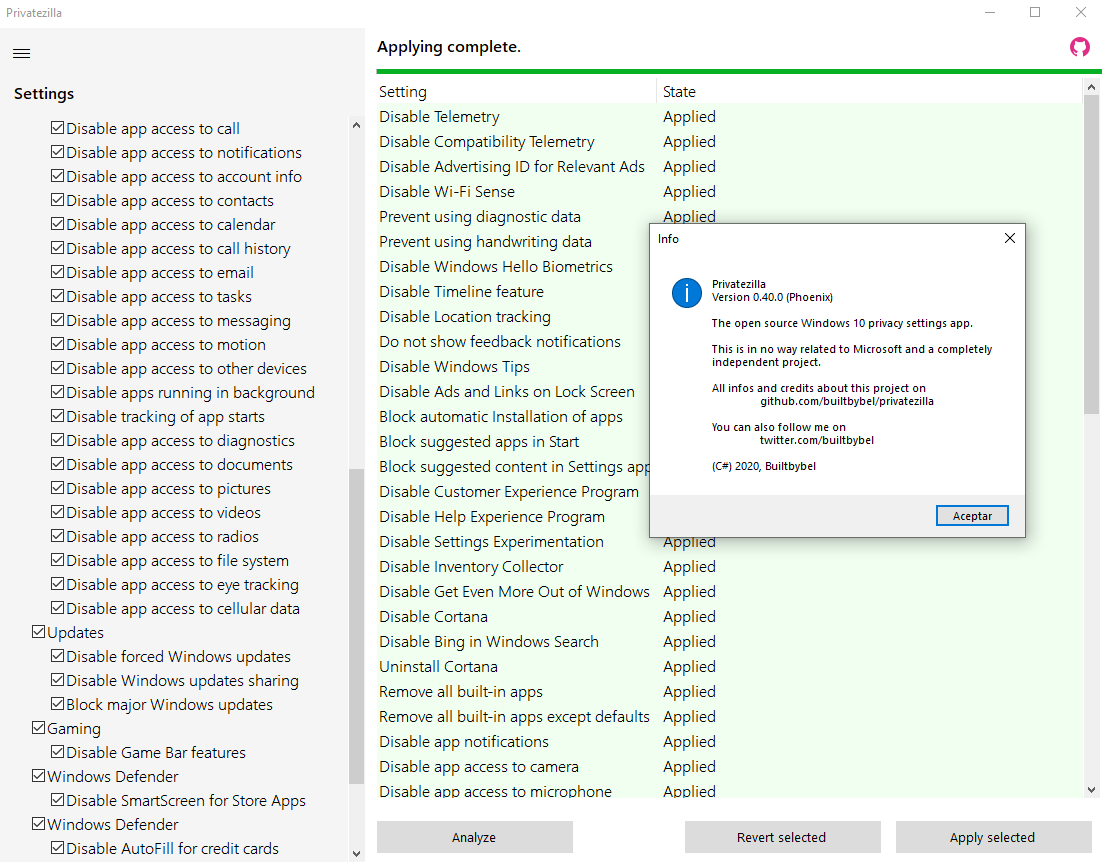The height and width of the screenshot is (862, 1102).
Task: Select Disable Inventory Collector row
Action: [730, 567]
